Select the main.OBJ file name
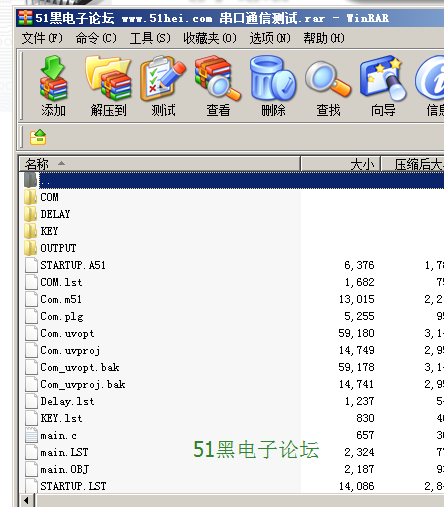 point(64,469)
